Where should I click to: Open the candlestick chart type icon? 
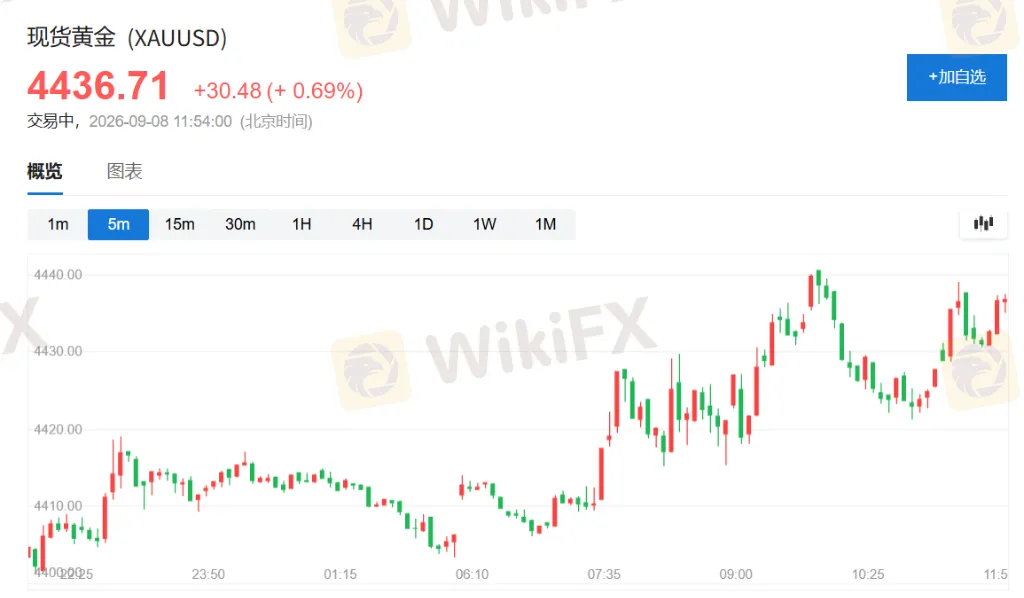click(x=983, y=224)
